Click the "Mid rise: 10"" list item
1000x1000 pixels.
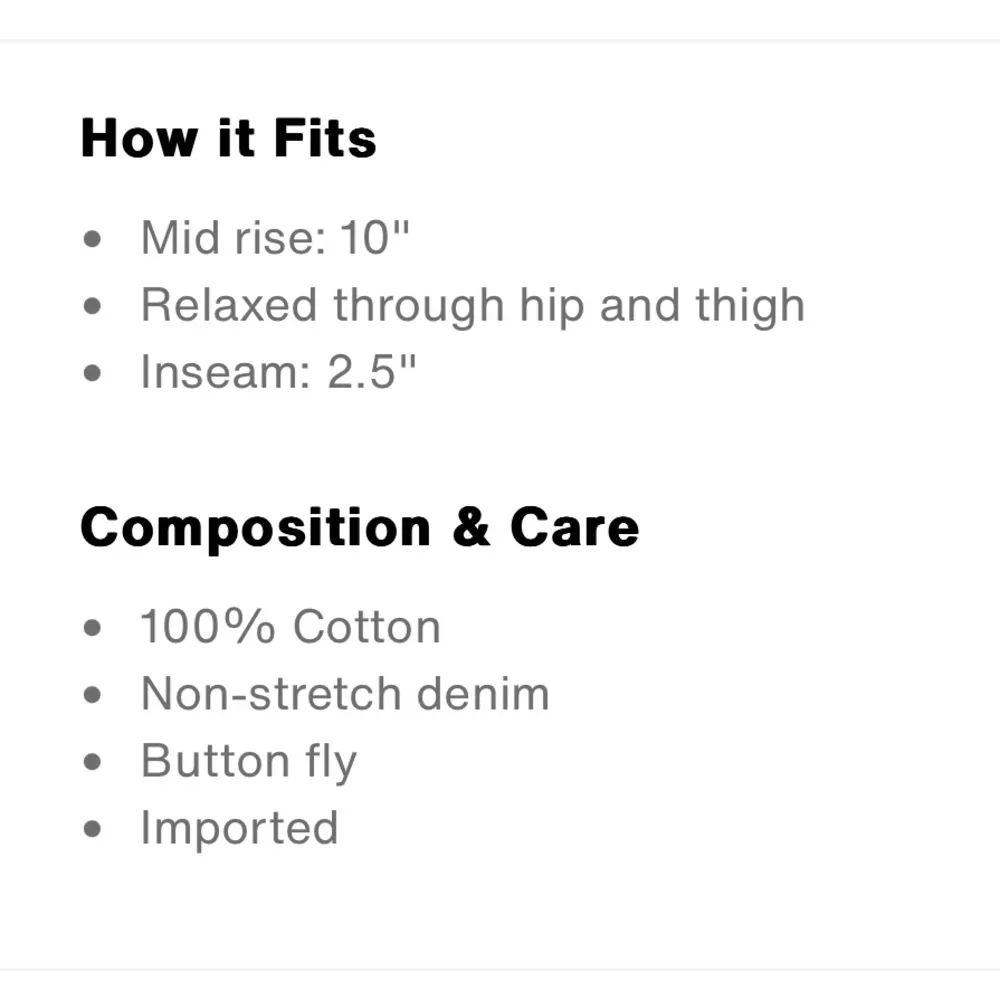[x=275, y=239]
